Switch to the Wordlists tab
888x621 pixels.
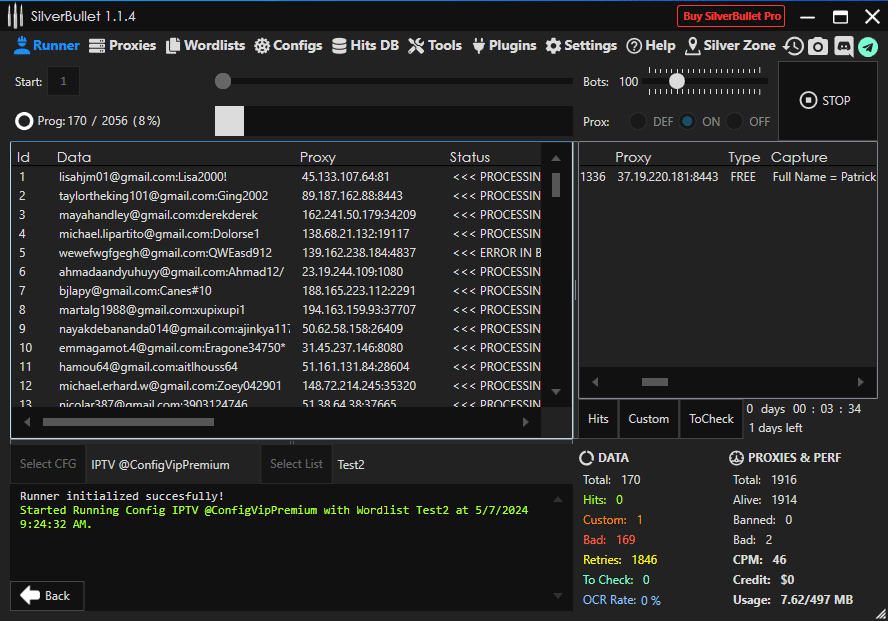pyautogui.click(x=206, y=45)
